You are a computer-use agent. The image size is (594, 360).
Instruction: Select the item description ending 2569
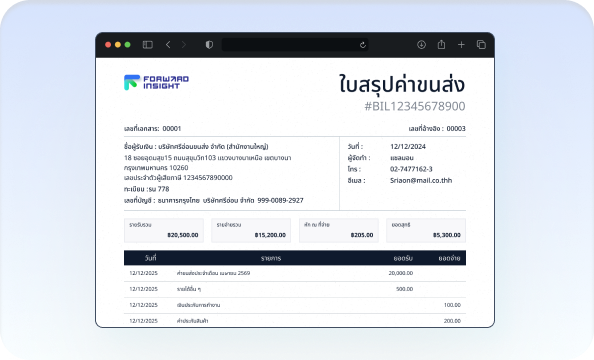(x=213, y=273)
